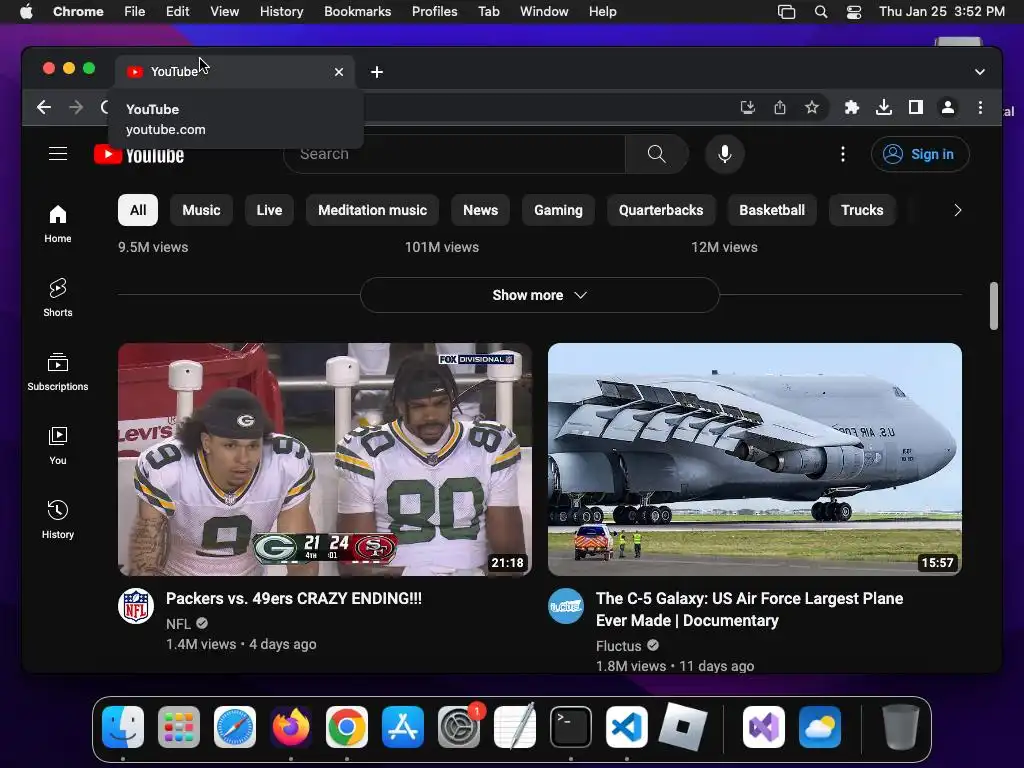Play Packers vs 49ers thumbnail
This screenshot has height=768, width=1024.
point(325,459)
